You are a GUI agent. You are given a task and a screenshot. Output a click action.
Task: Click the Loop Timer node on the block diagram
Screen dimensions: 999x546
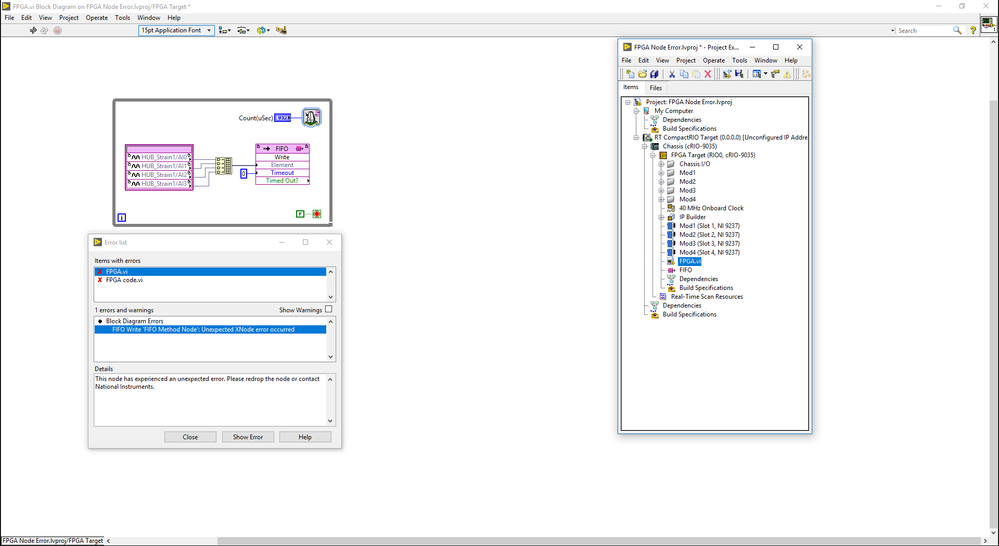tap(311, 117)
